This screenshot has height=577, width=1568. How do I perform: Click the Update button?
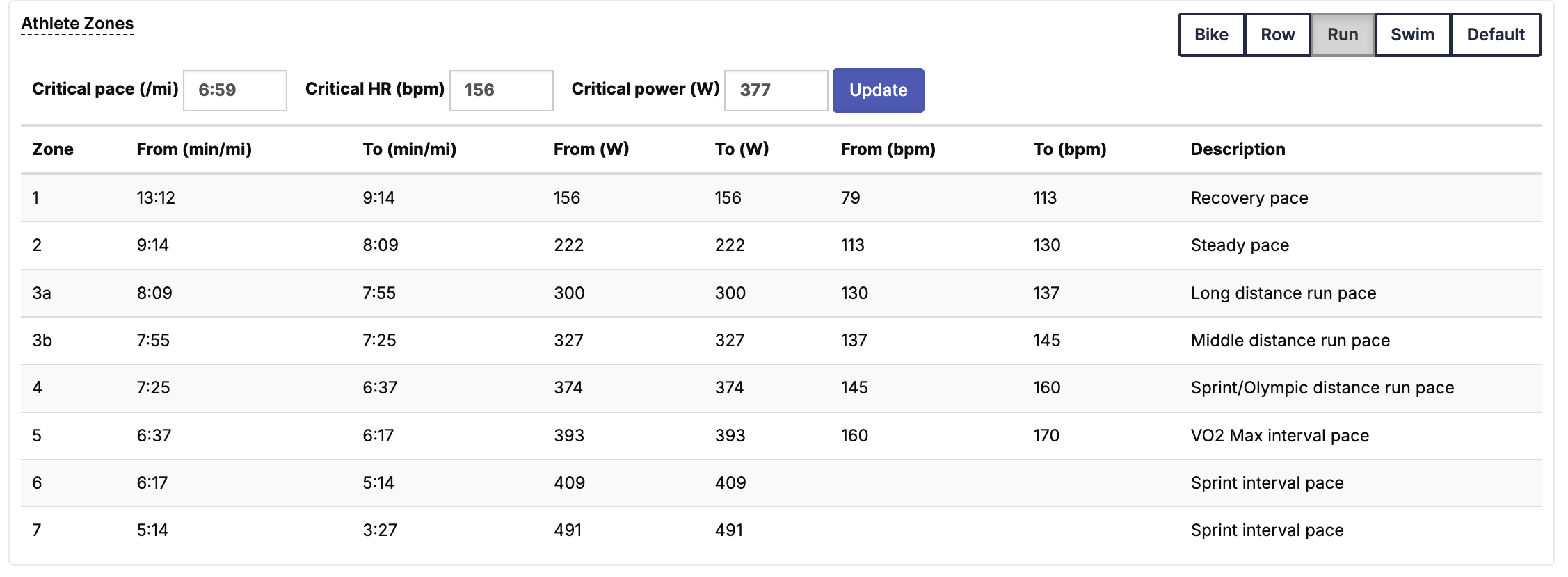878,90
